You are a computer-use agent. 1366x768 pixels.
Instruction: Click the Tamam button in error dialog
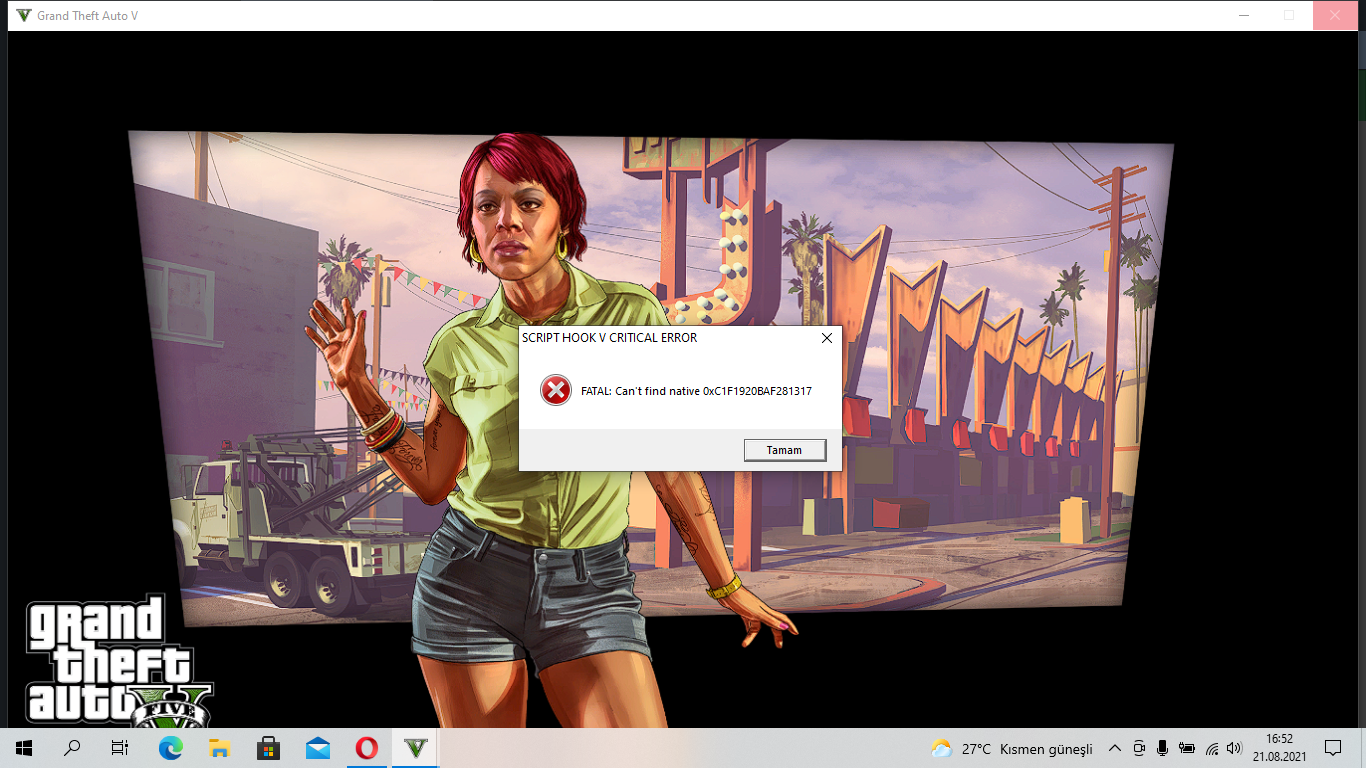click(x=785, y=450)
